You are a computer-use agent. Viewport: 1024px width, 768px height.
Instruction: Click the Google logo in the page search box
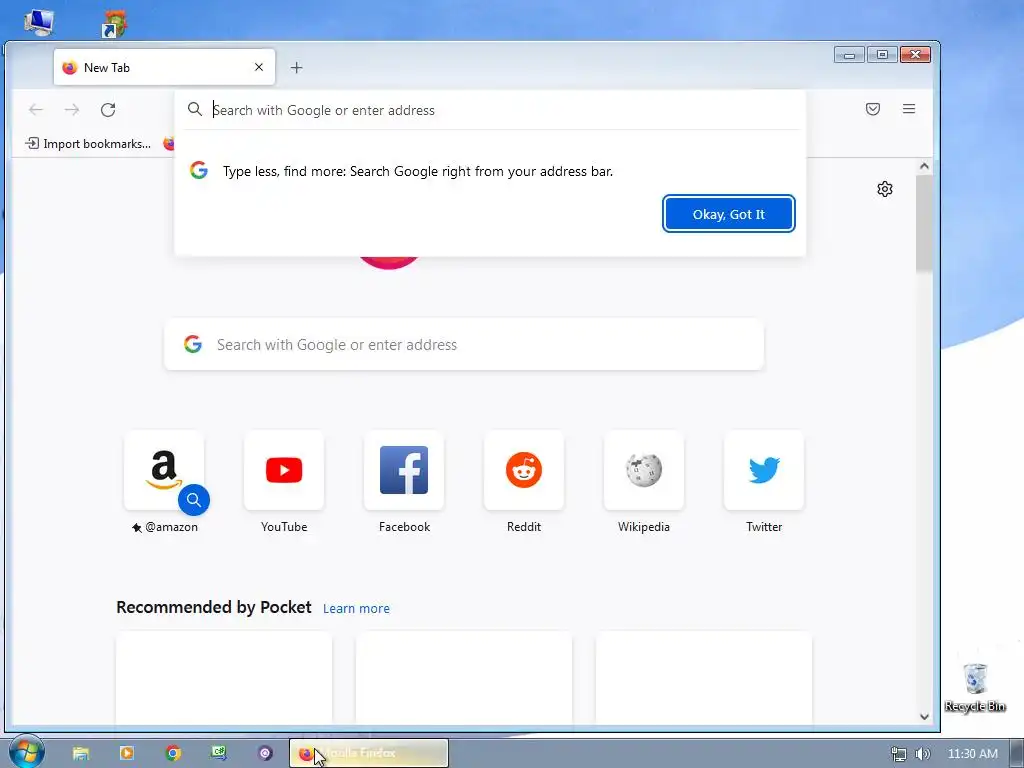[x=193, y=344]
